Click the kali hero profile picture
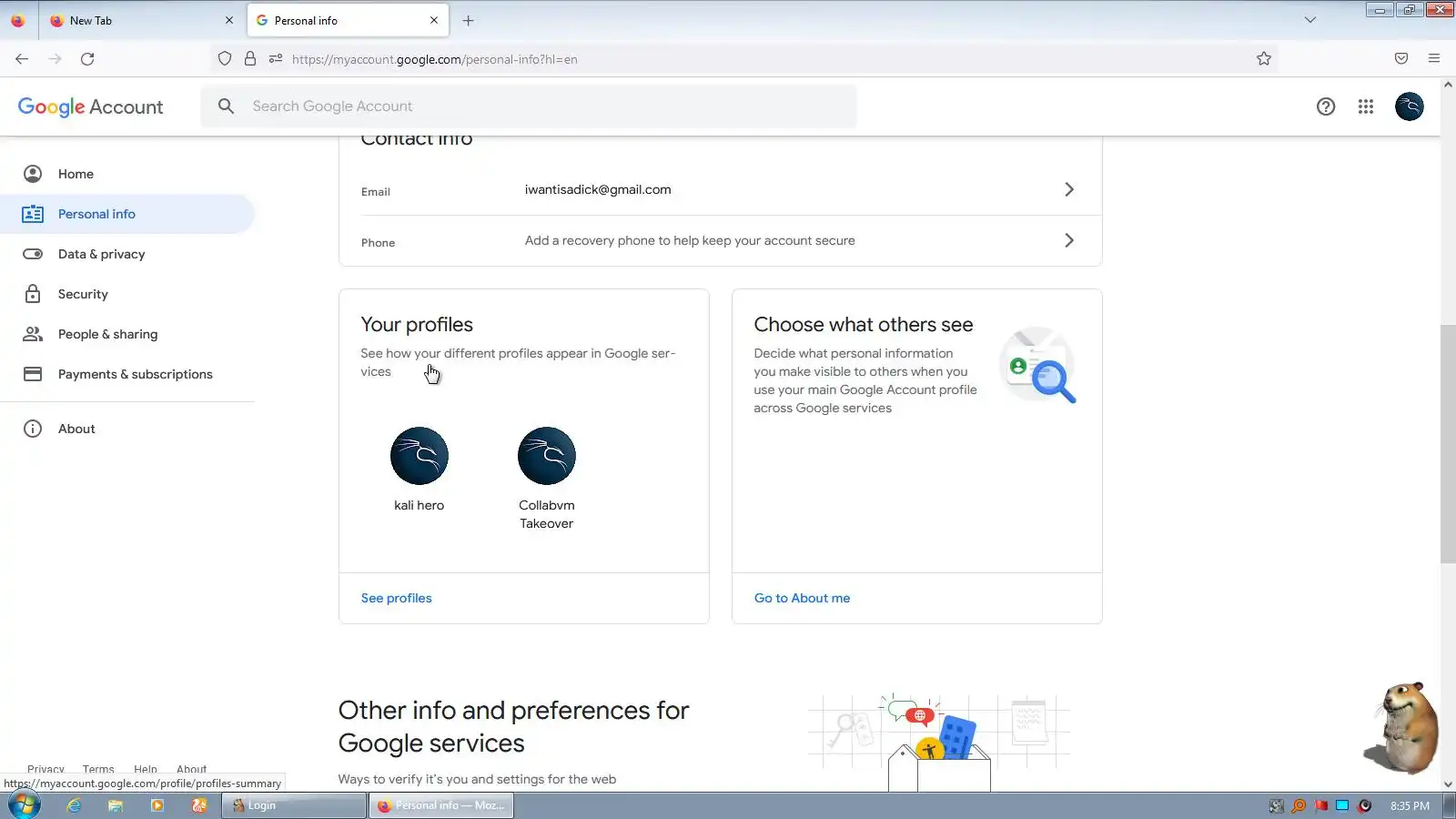 [x=420, y=456]
